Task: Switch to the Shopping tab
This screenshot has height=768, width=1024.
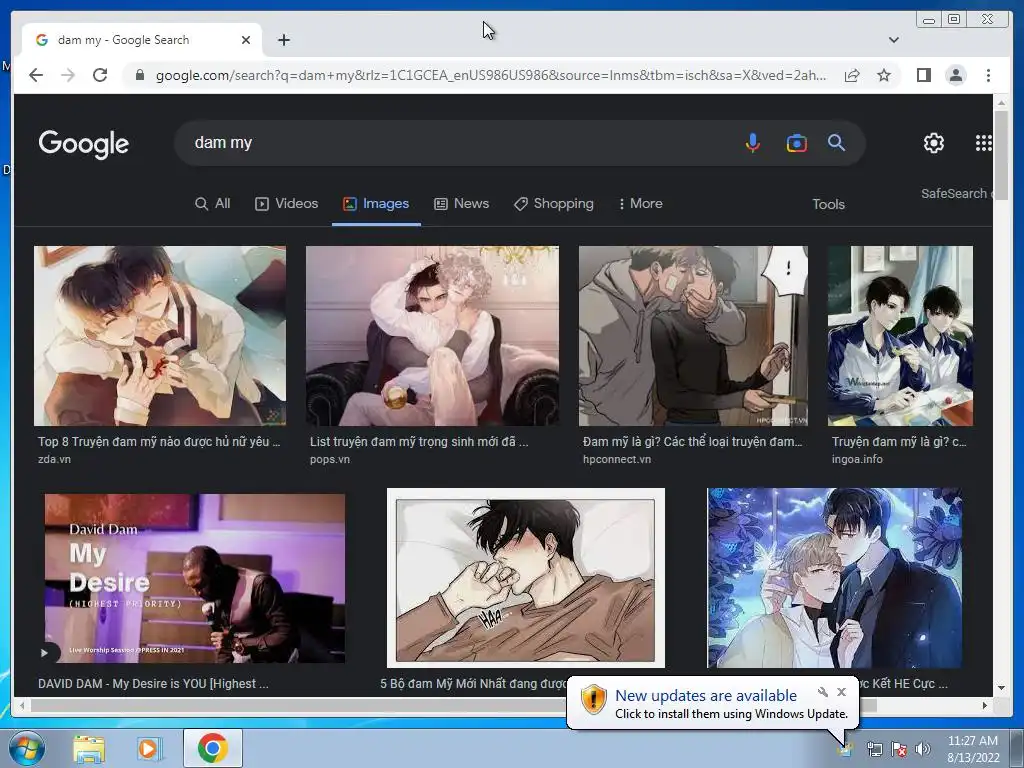Action: [554, 204]
